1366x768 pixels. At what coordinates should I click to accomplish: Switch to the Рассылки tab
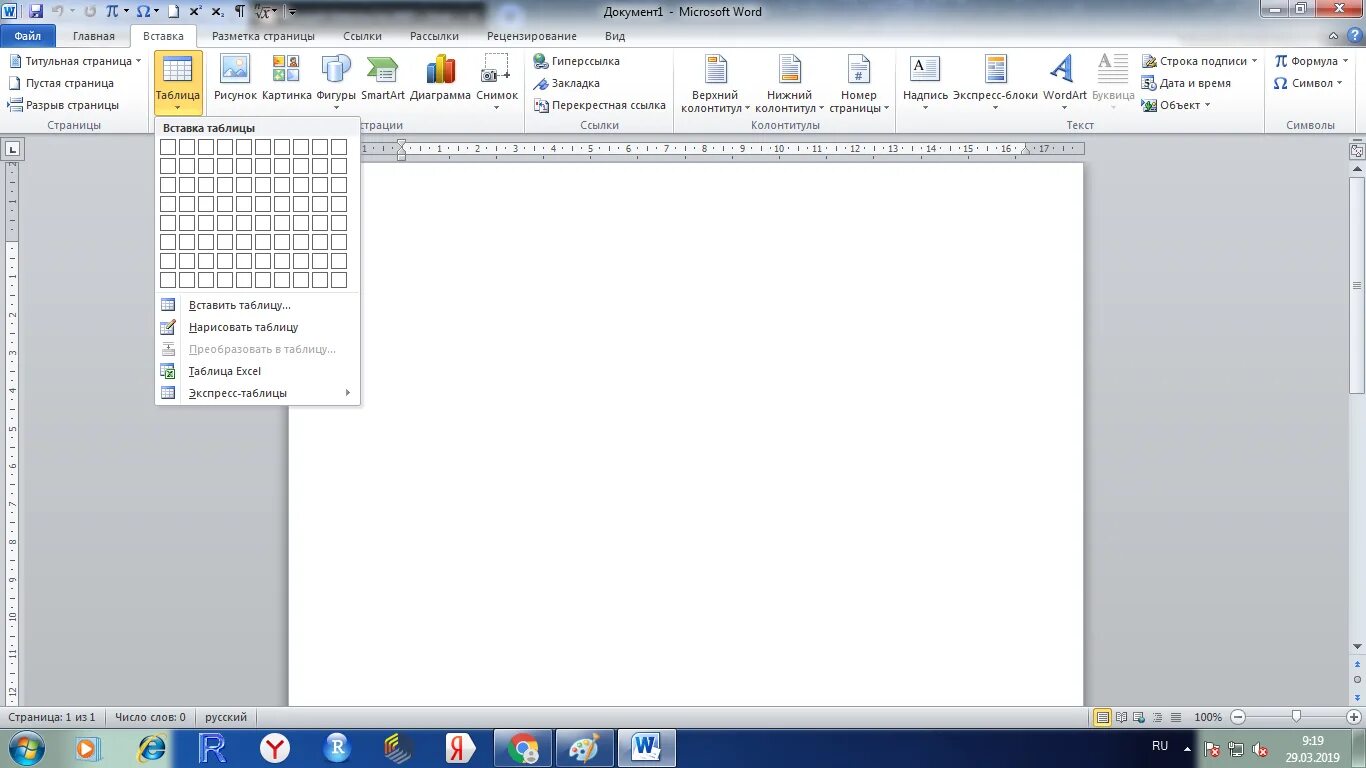coord(434,36)
